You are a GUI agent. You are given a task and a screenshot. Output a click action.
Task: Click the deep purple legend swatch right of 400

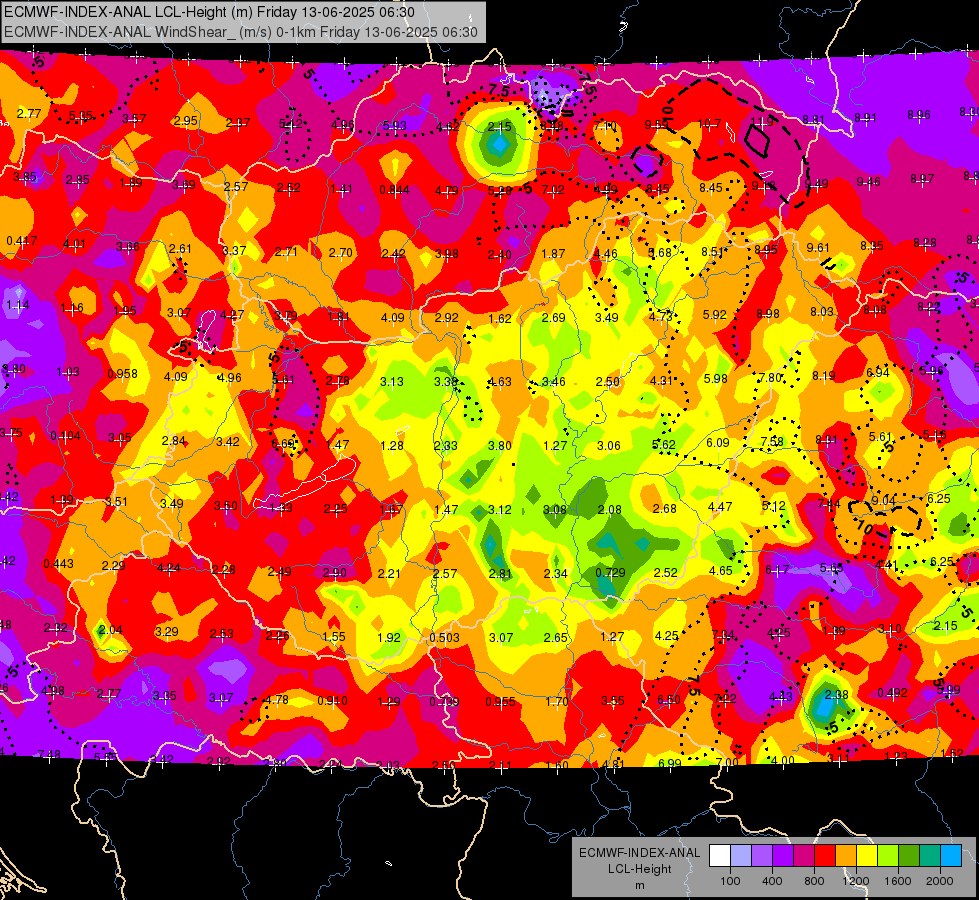click(x=783, y=856)
